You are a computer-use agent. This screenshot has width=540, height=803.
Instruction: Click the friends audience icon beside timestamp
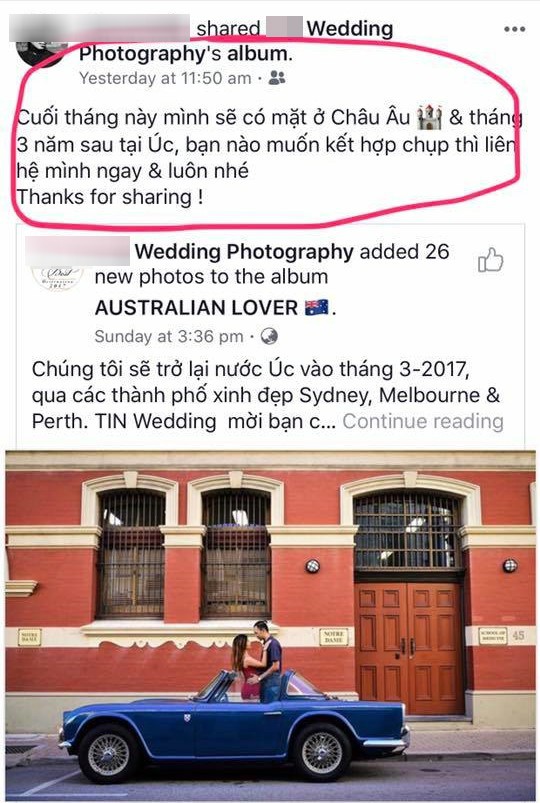pyautogui.click(x=277, y=78)
